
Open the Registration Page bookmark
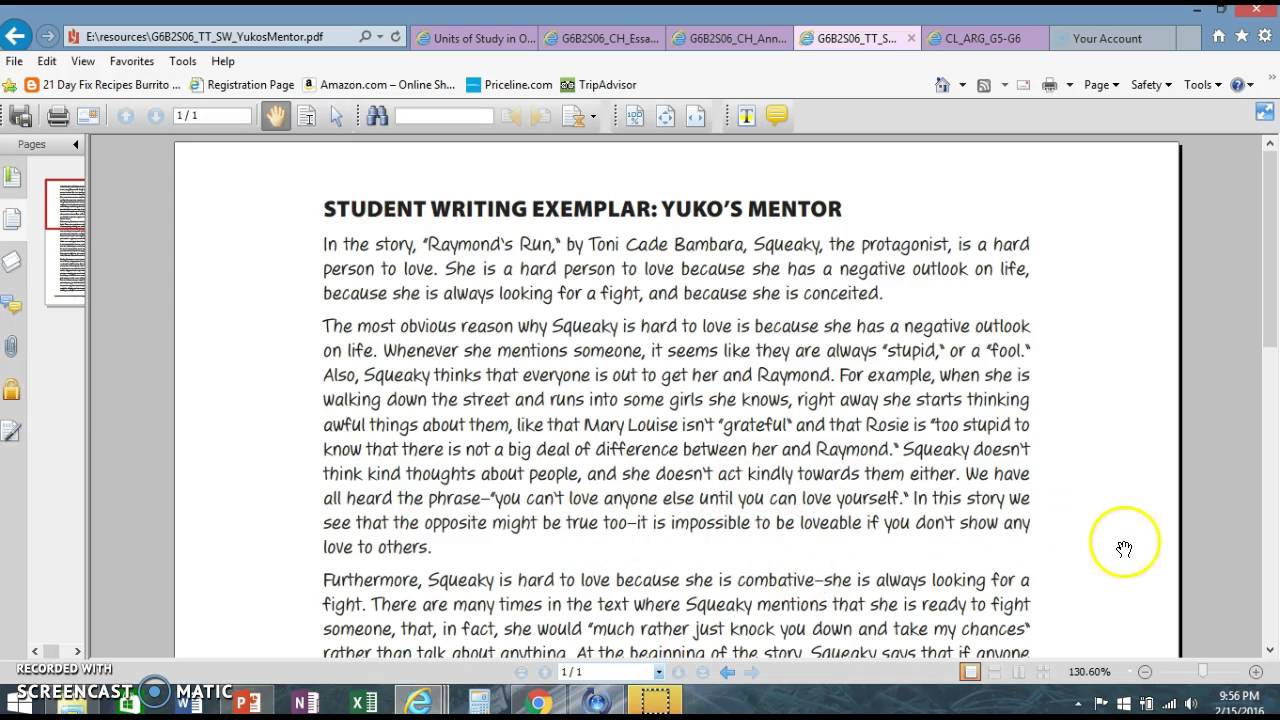242,85
